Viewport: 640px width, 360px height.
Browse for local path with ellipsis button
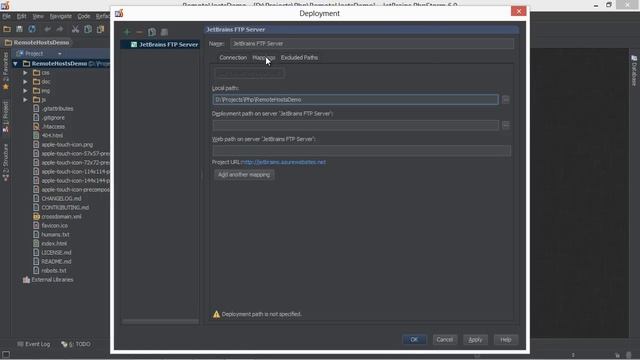[x=506, y=100]
